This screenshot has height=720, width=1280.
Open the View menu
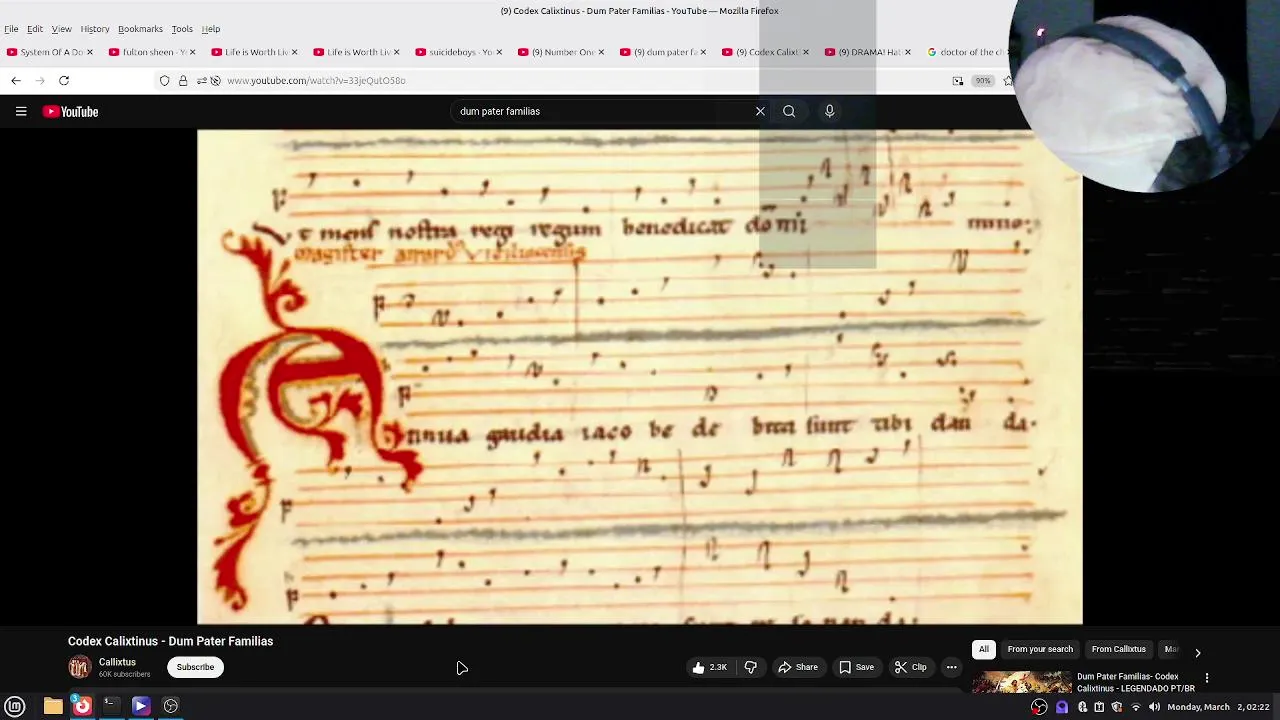pyautogui.click(x=61, y=29)
